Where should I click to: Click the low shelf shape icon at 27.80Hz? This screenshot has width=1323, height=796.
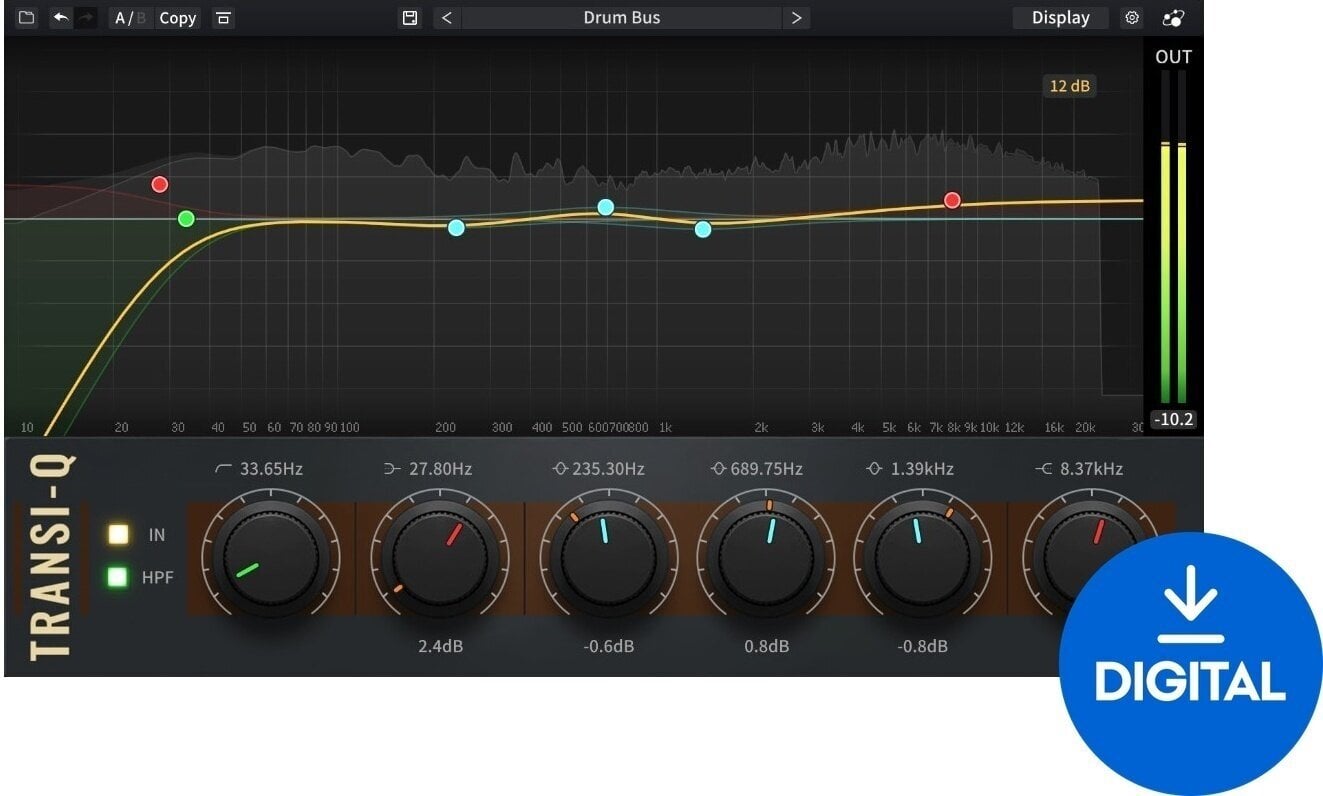(x=393, y=469)
